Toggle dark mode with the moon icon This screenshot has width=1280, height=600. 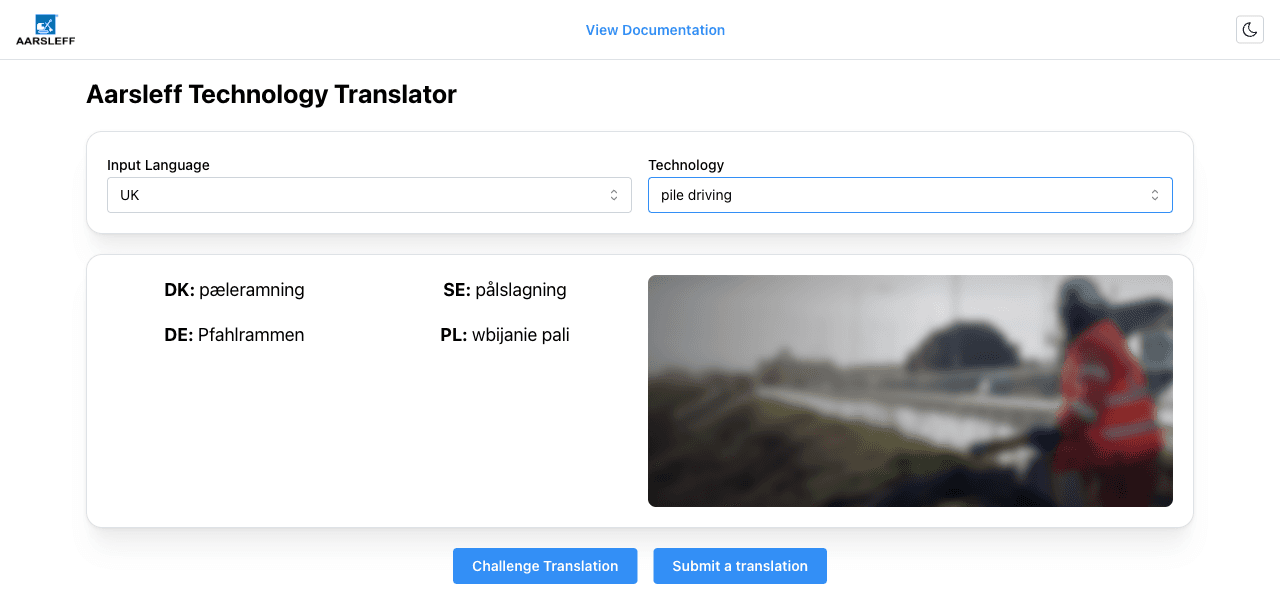click(x=1250, y=30)
